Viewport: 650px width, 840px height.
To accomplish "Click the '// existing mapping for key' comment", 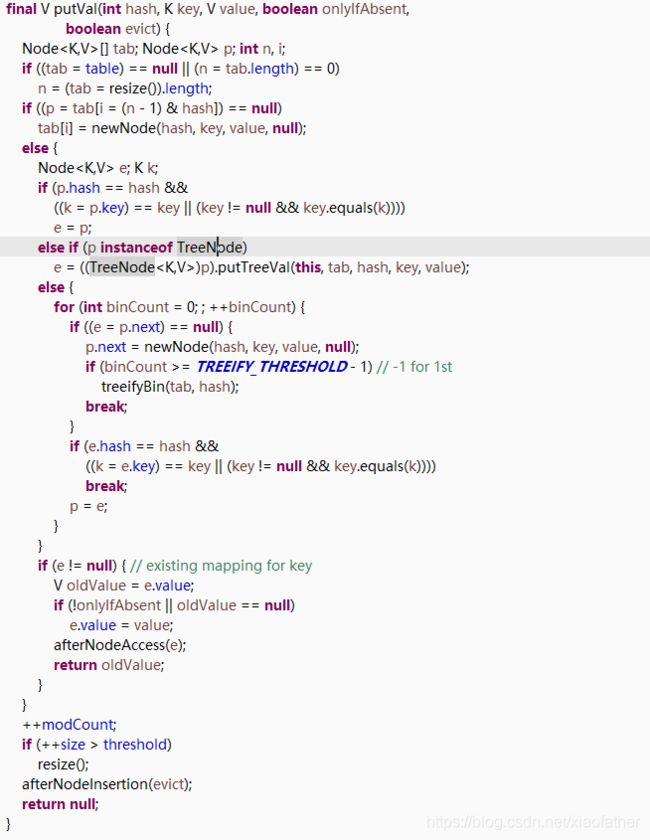I will [221, 565].
